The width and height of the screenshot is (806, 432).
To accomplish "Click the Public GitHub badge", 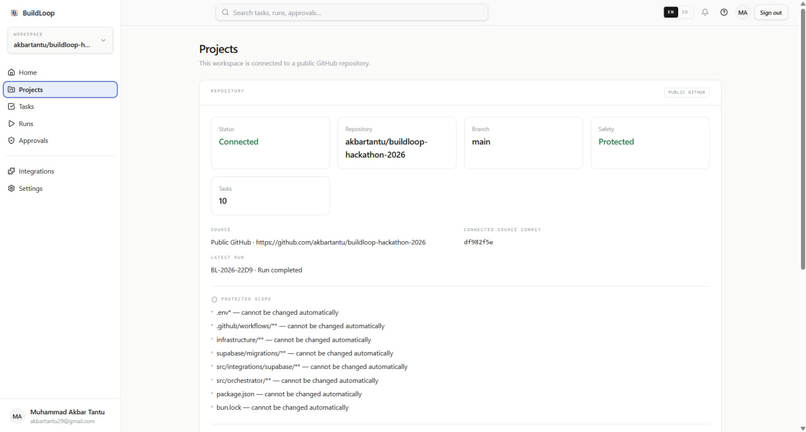I will tap(686, 92).
